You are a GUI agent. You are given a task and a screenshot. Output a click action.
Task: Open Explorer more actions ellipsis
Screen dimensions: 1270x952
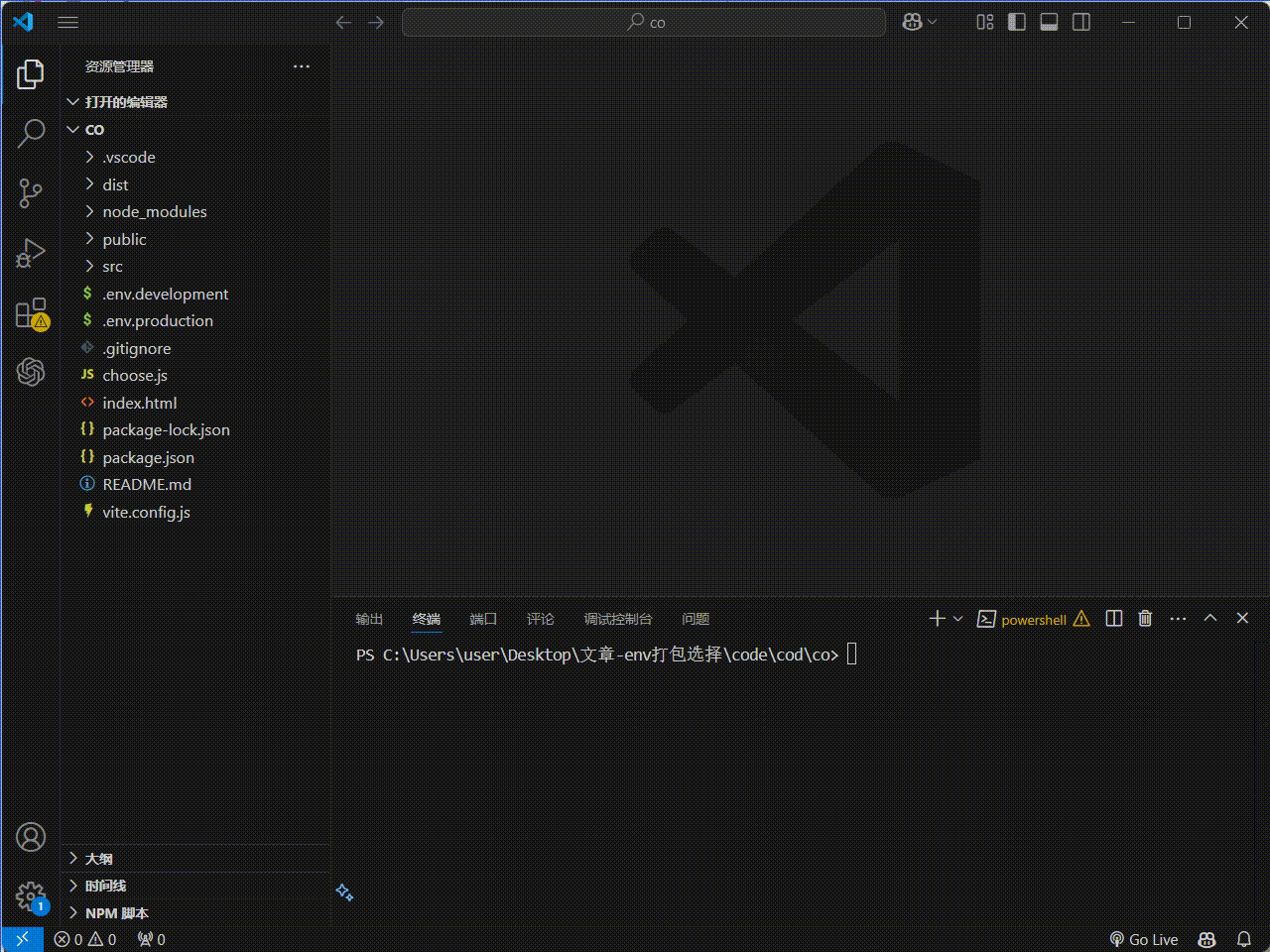(302, 66)
